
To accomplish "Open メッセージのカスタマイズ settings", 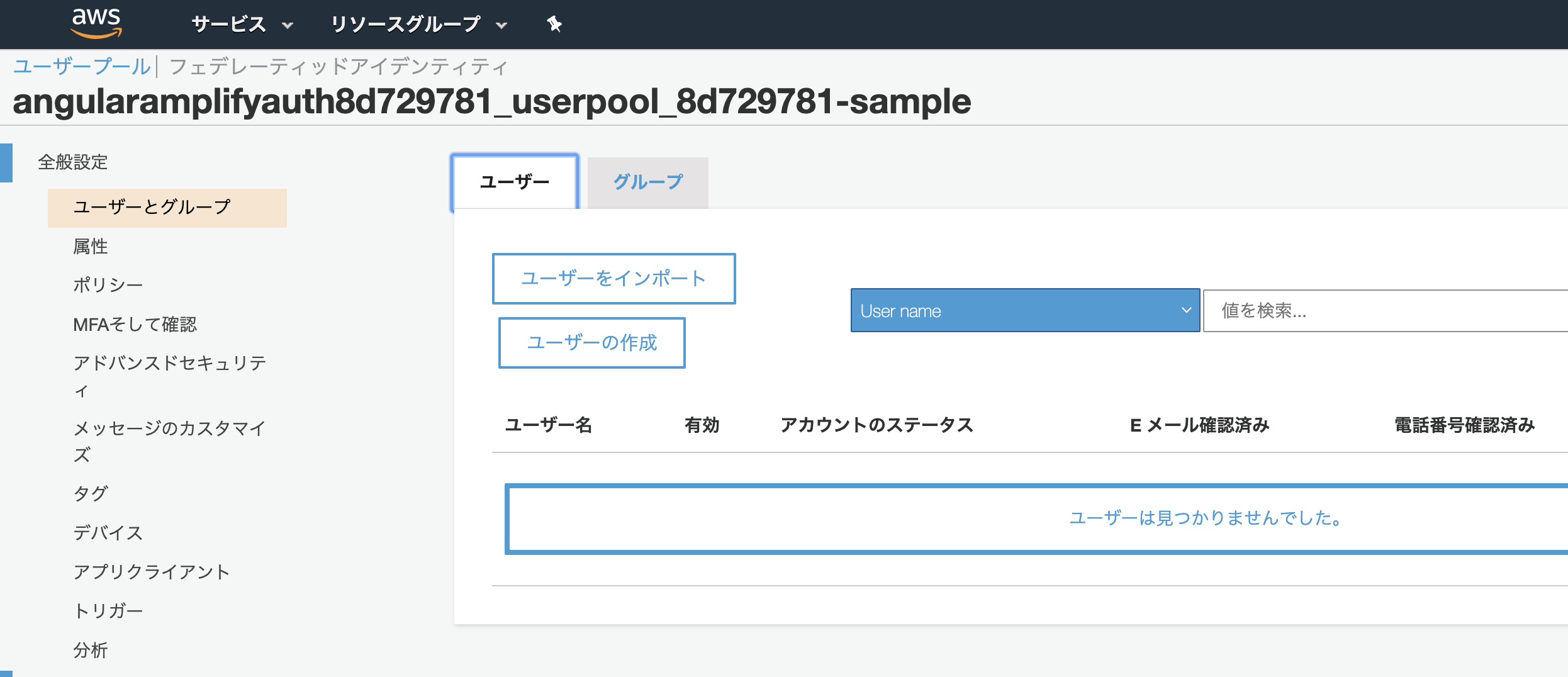I will click(169, 428).
